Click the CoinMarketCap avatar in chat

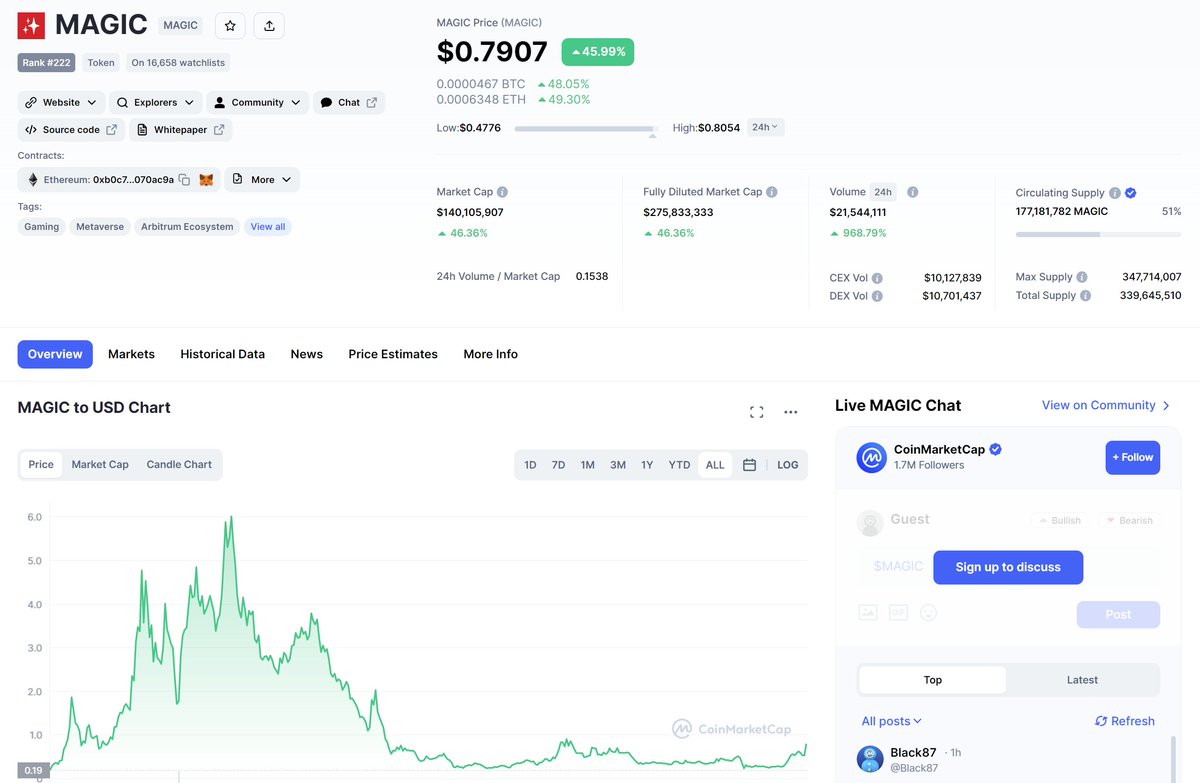(x=872, y=458)
